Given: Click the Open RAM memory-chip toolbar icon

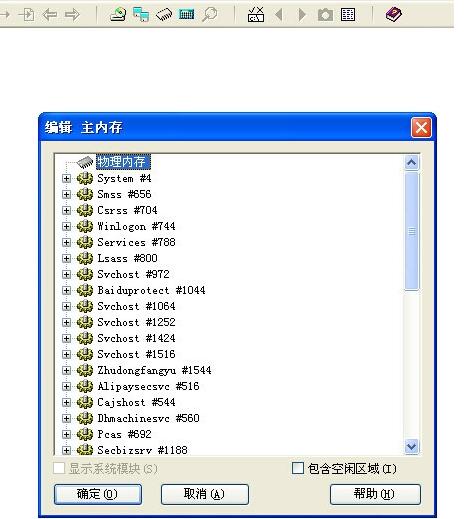Looking at the screenshot, I should [164, 15].
